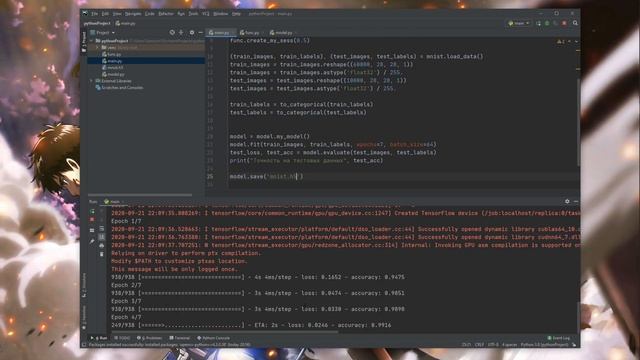Toggle Favorites sidebar vertical tab

[84, 318]
